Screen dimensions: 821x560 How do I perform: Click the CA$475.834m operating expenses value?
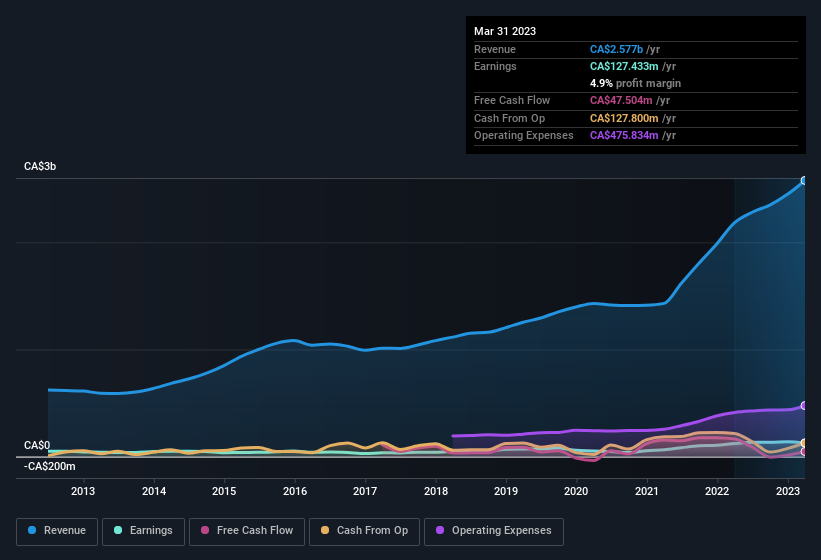pos(624,136)
